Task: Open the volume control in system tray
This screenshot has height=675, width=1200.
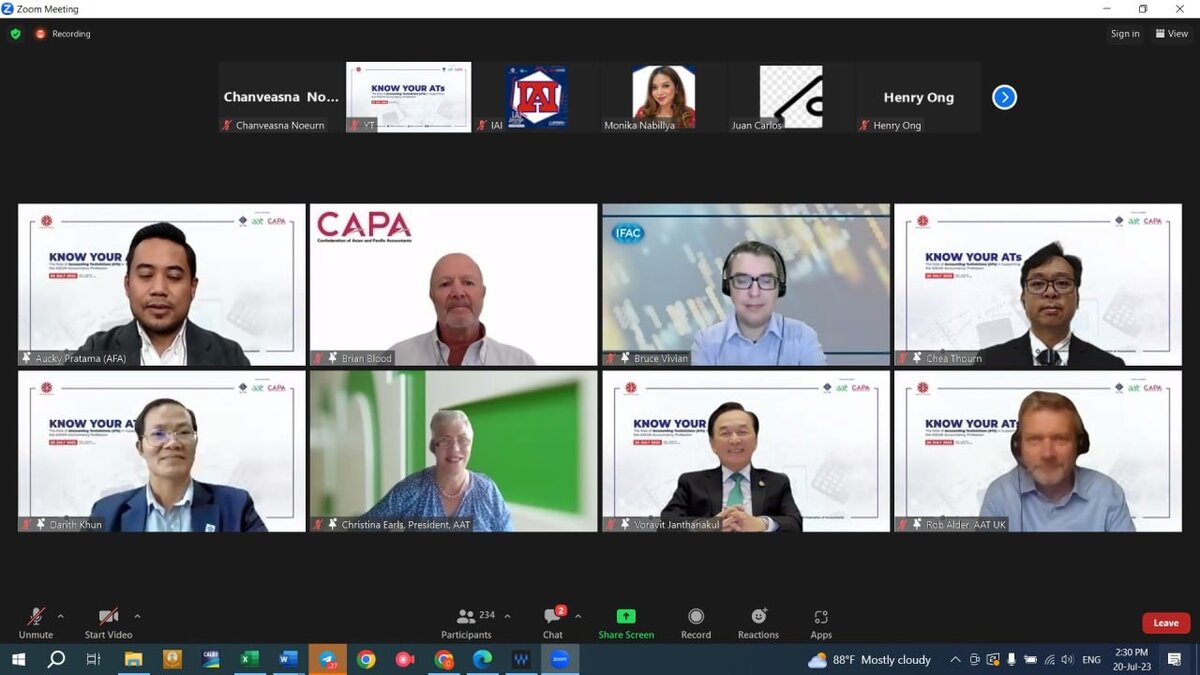Action: (1067, 659)
